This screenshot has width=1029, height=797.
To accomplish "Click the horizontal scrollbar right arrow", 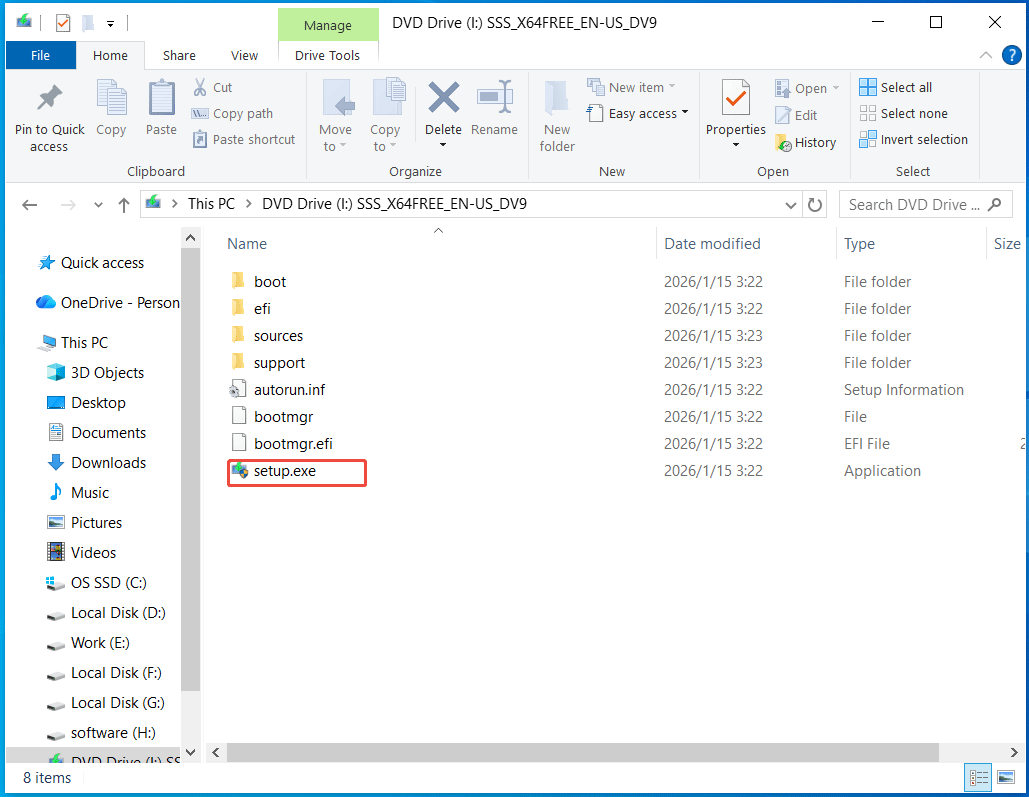I will pyautogui.click(x=1014, y=752).
